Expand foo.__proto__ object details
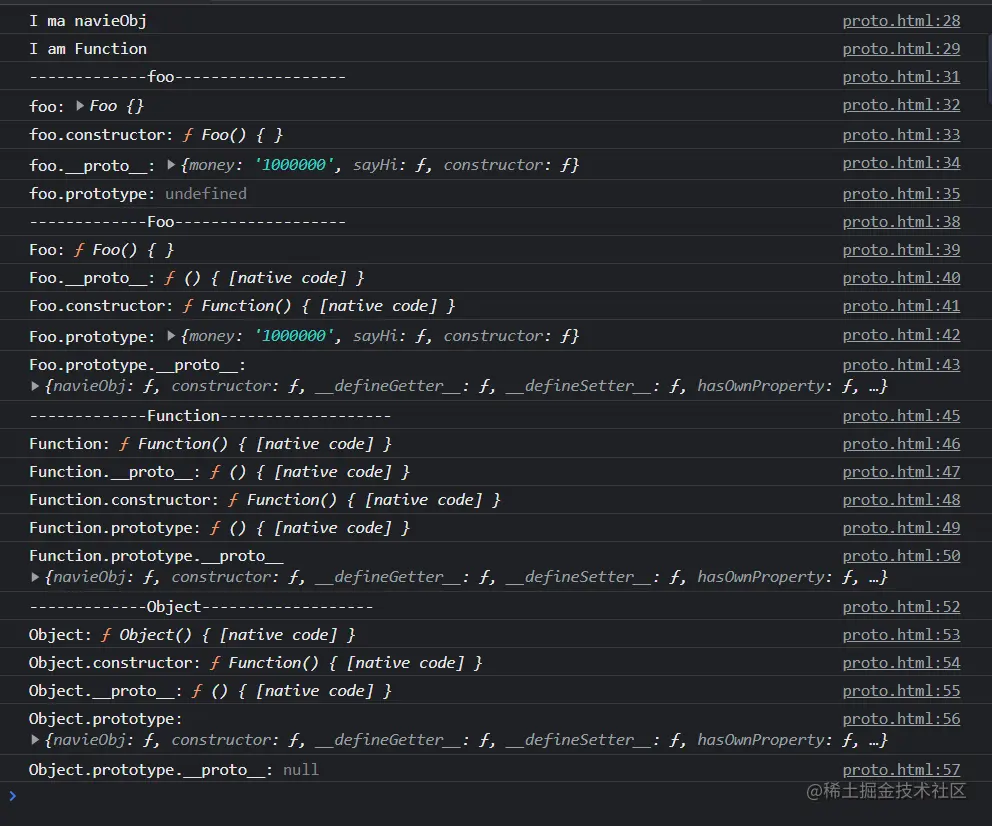This screenshot has height=826, width=992. click(171, 164)
